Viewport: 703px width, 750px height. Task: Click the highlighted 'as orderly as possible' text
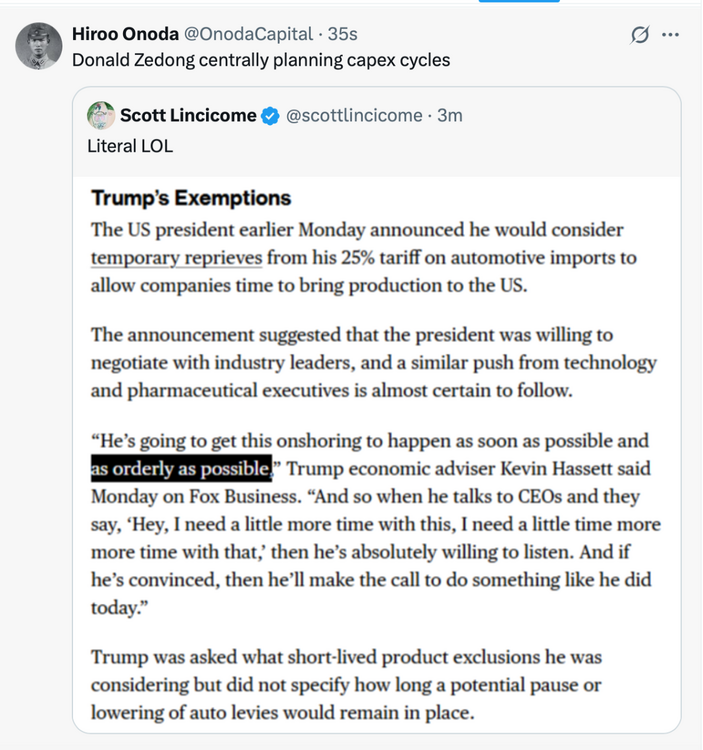[x=181, y=468]
